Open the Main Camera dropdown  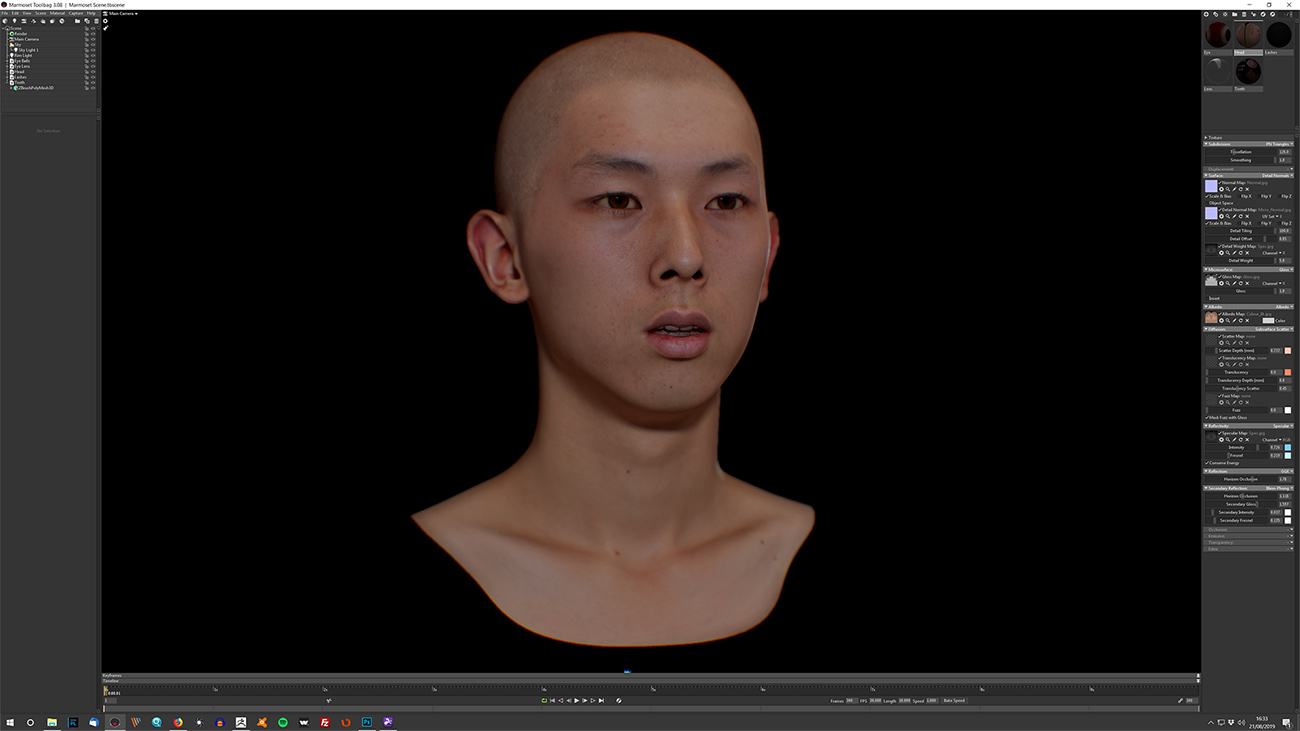click(124, 14)
